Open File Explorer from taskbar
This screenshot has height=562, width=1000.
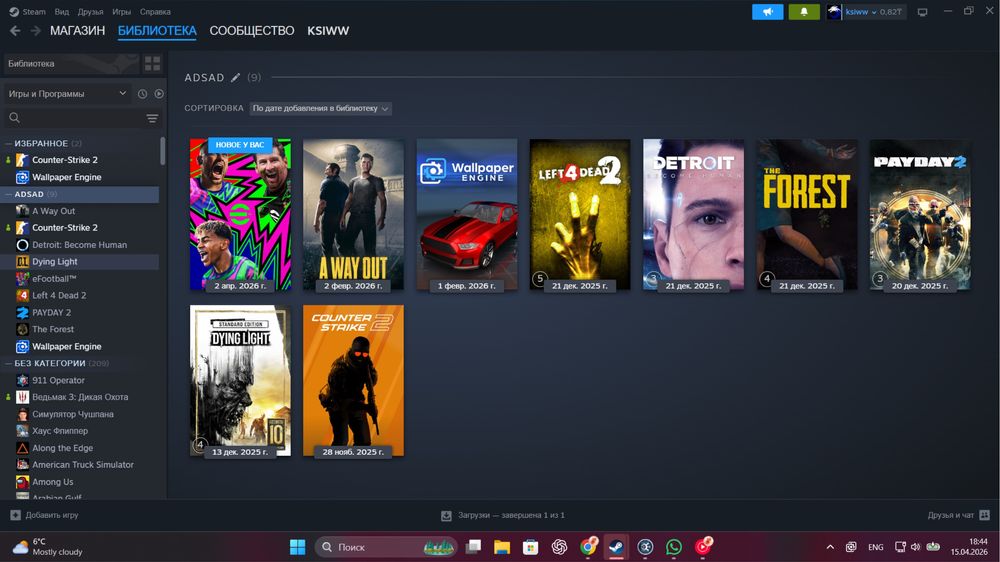[x=502, y=547]
